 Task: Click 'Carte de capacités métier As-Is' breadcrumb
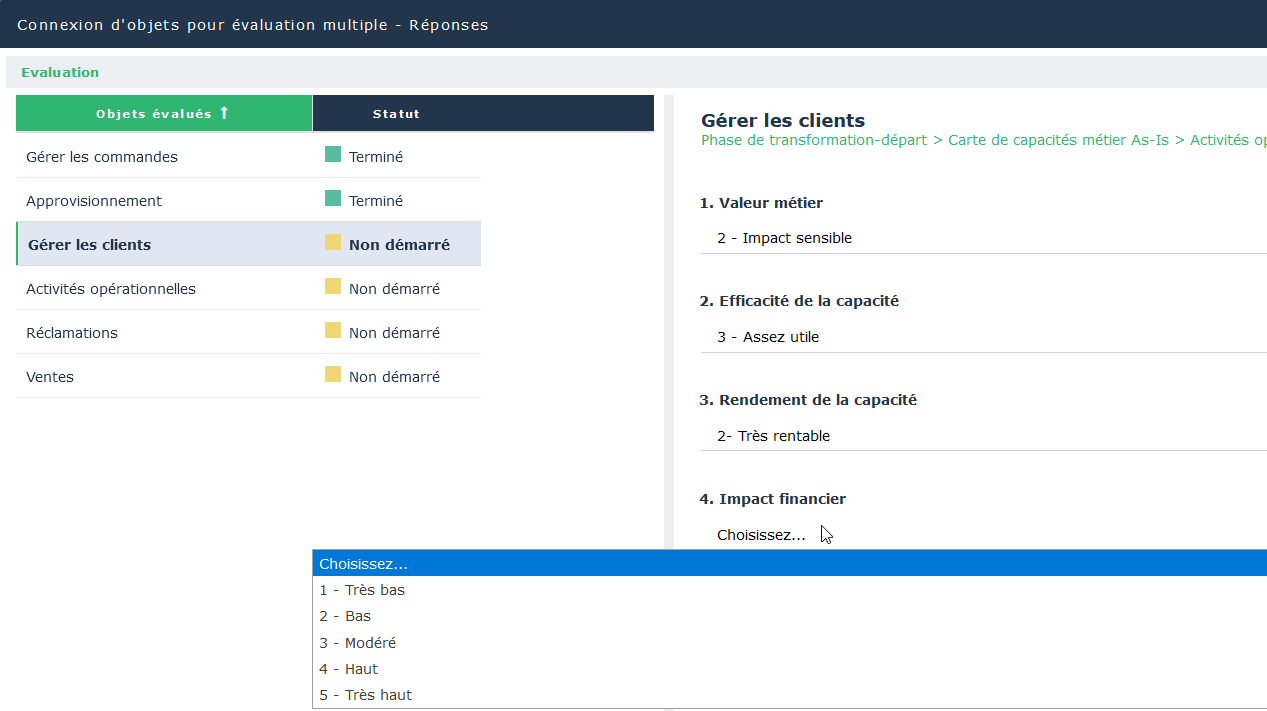tap(1058, 140)
